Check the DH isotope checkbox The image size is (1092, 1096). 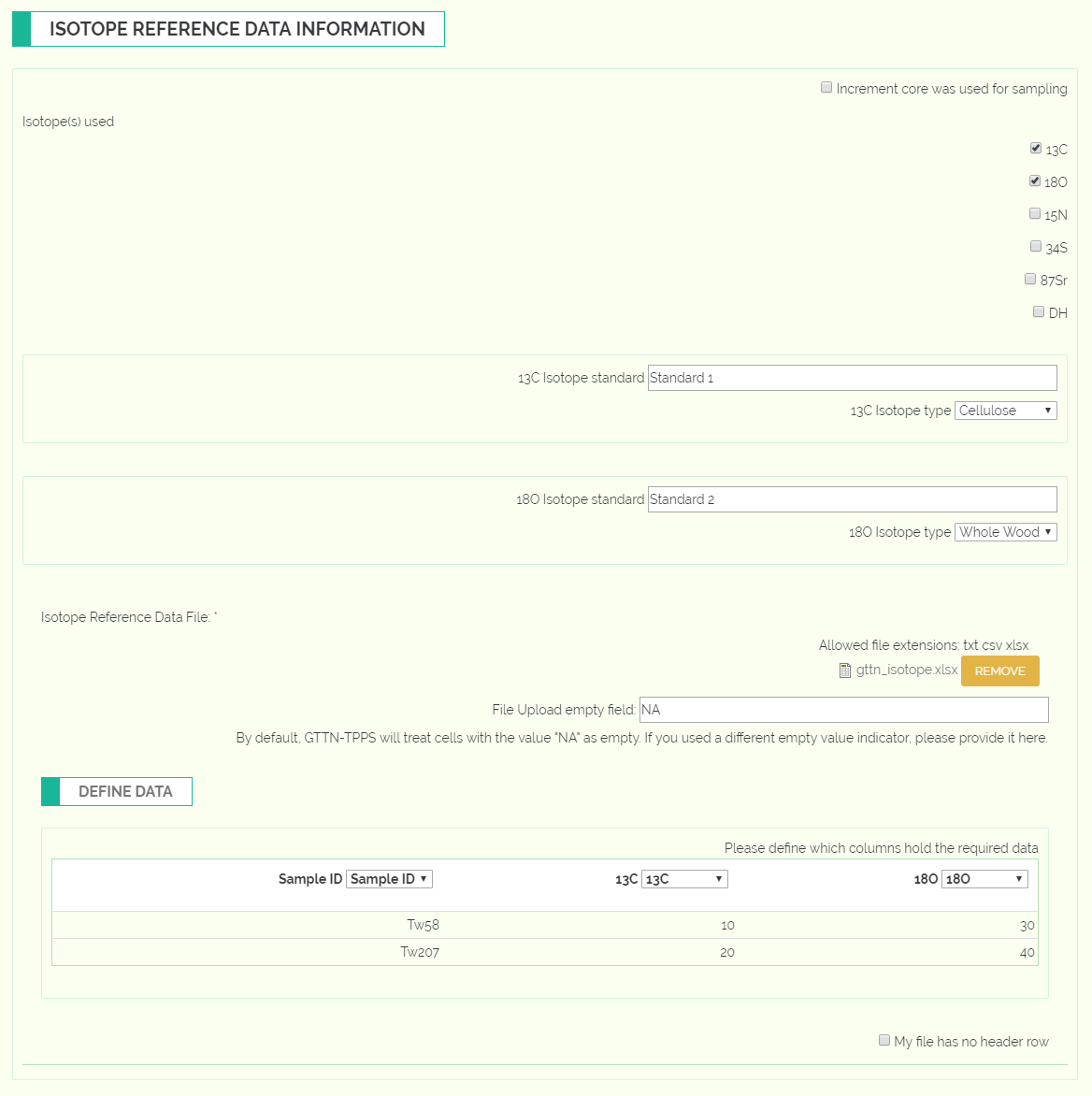pos(1039,311)
